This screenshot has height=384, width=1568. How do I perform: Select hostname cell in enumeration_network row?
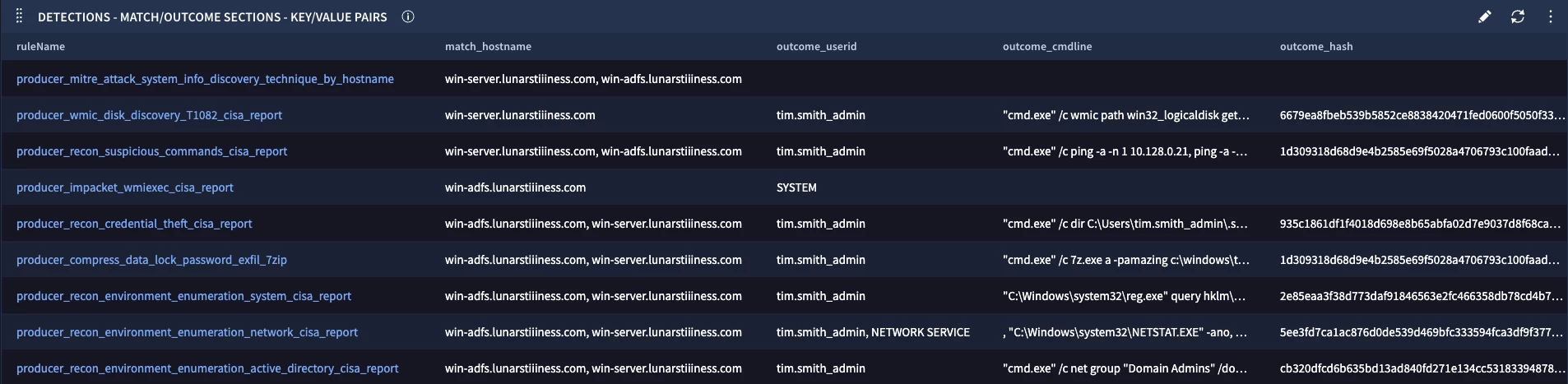(593, 332)
